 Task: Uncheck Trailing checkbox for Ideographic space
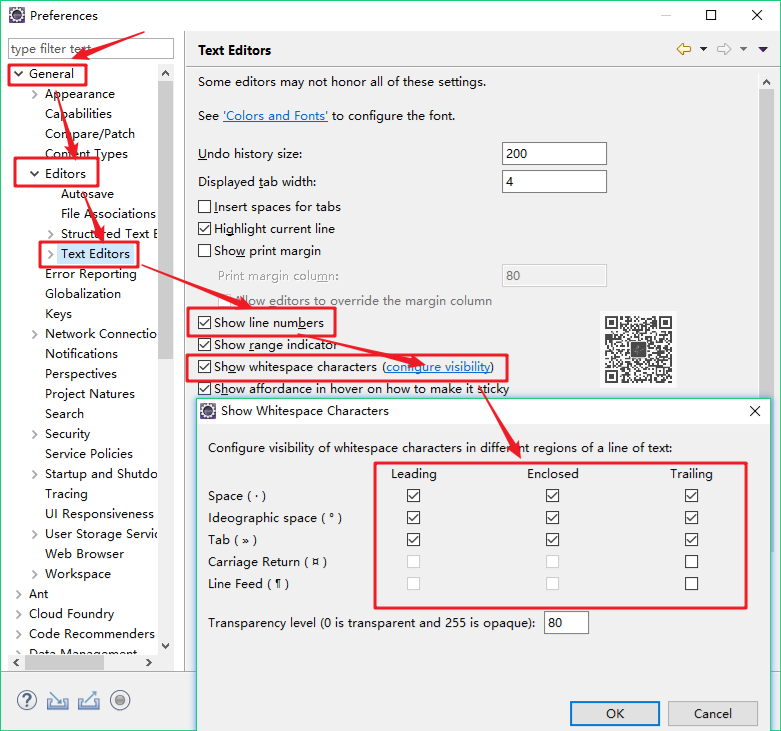691,517
